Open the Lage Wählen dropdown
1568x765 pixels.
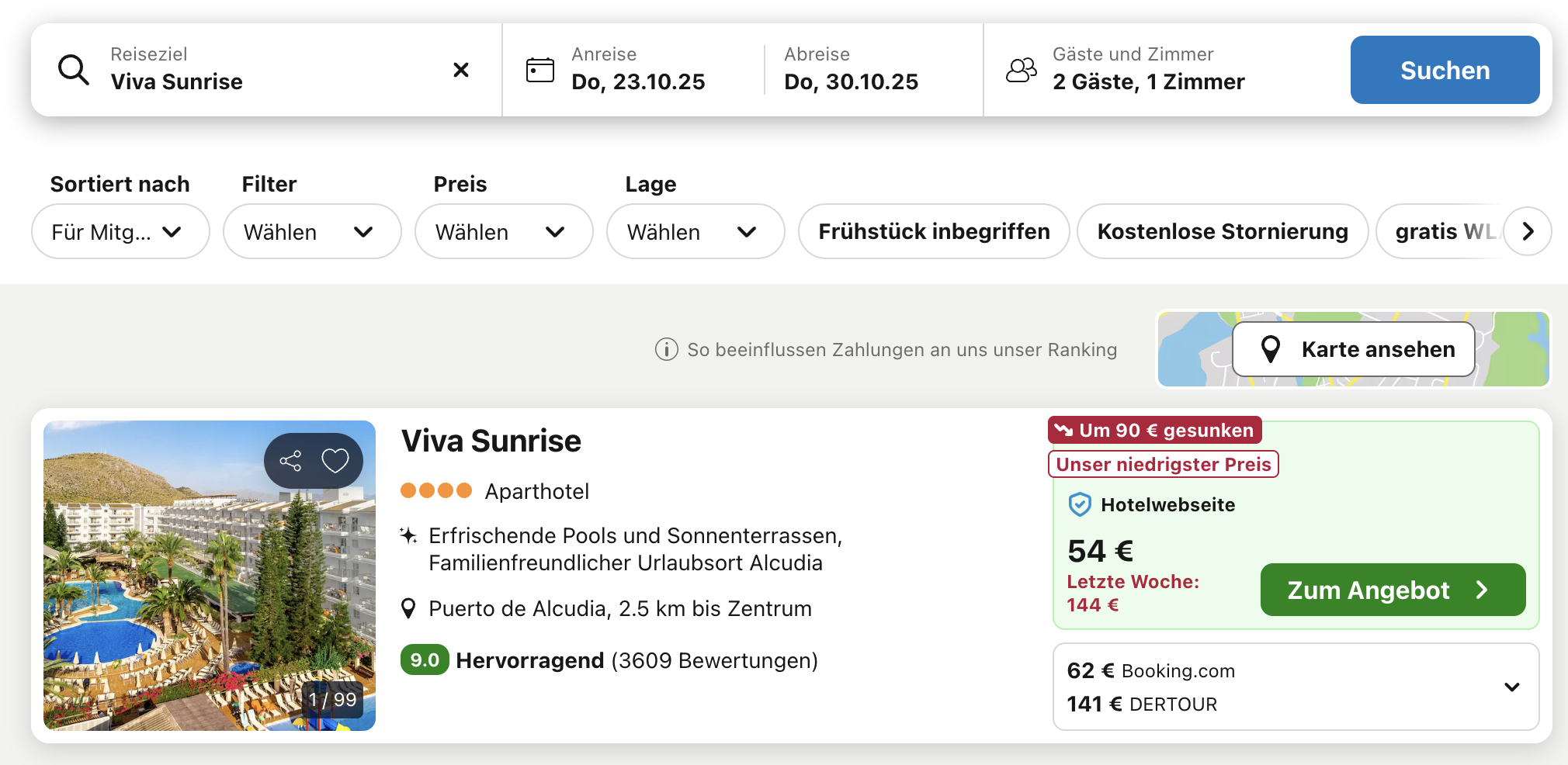tap(695, 231)
